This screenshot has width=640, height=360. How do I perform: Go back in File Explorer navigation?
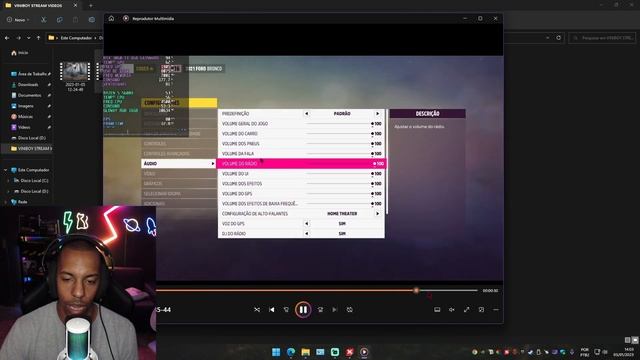click(x=7, y=38)
